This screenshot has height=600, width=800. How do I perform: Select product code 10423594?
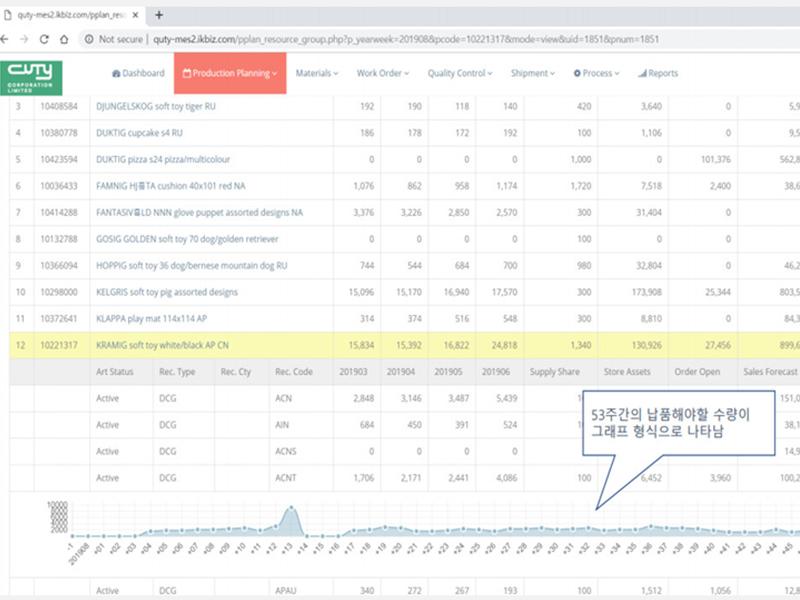coord(59,159)
